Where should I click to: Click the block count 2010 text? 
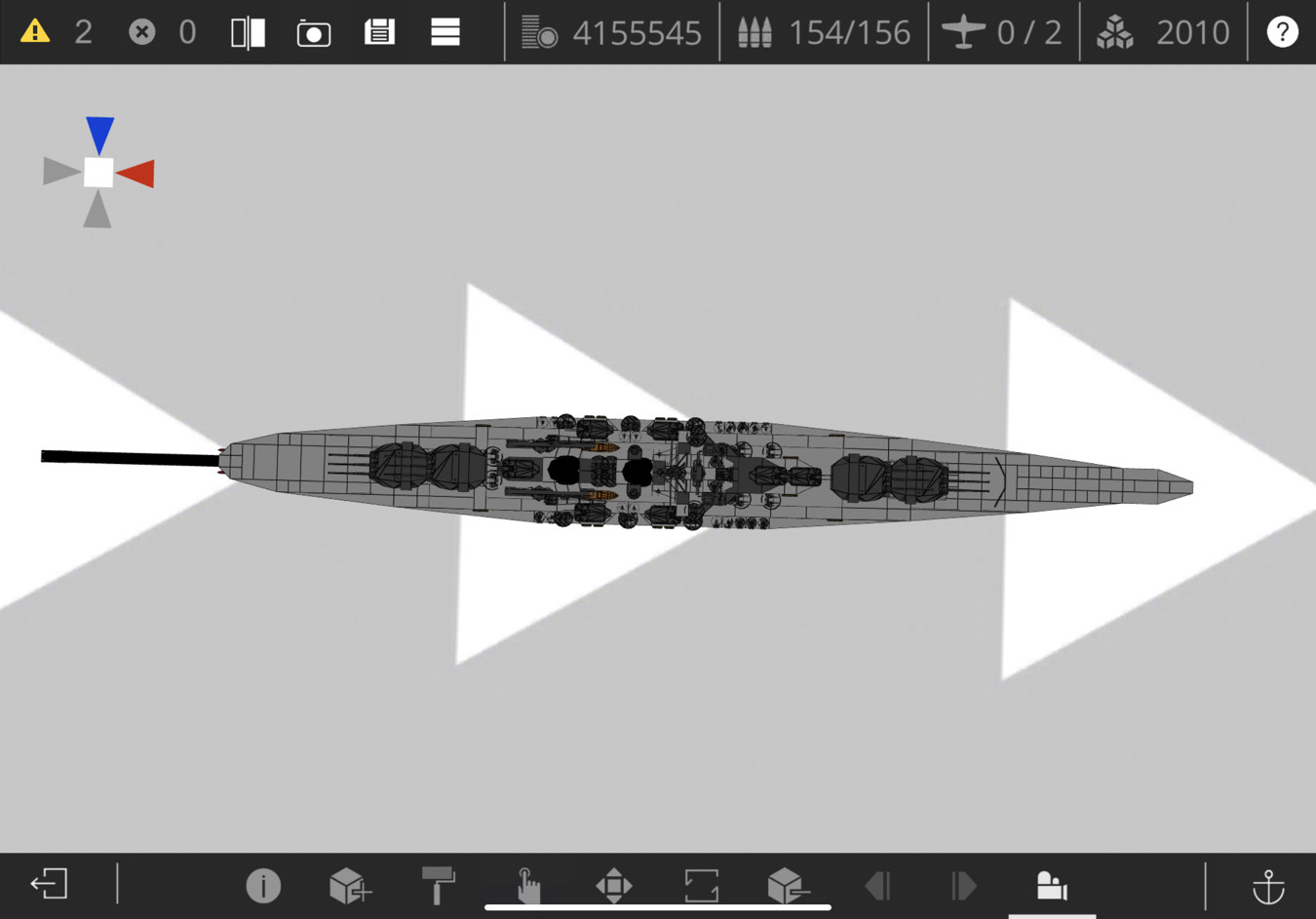[x=1193, y=33]
